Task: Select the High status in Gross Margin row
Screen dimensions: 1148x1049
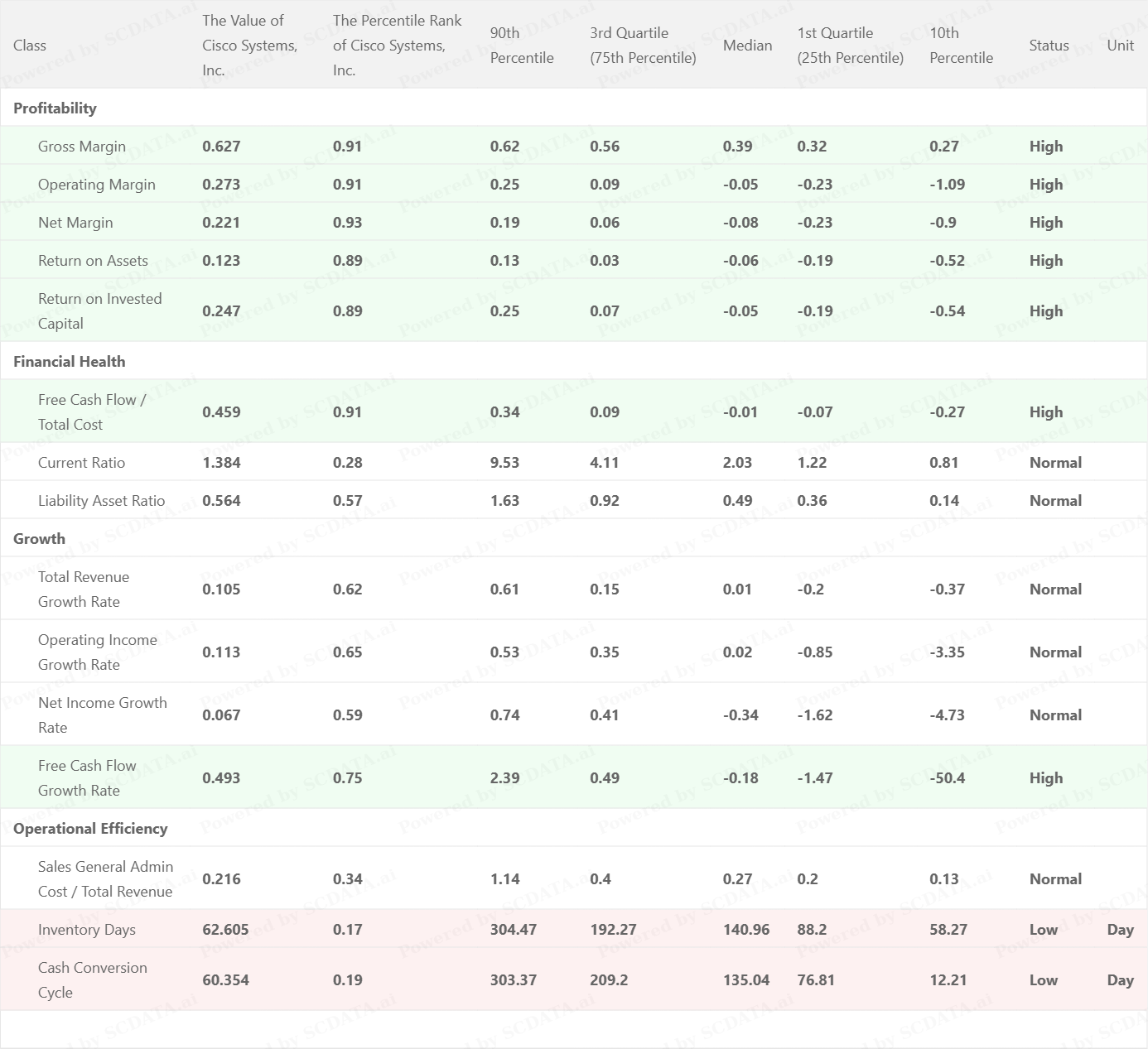Action: [1046, 147]
